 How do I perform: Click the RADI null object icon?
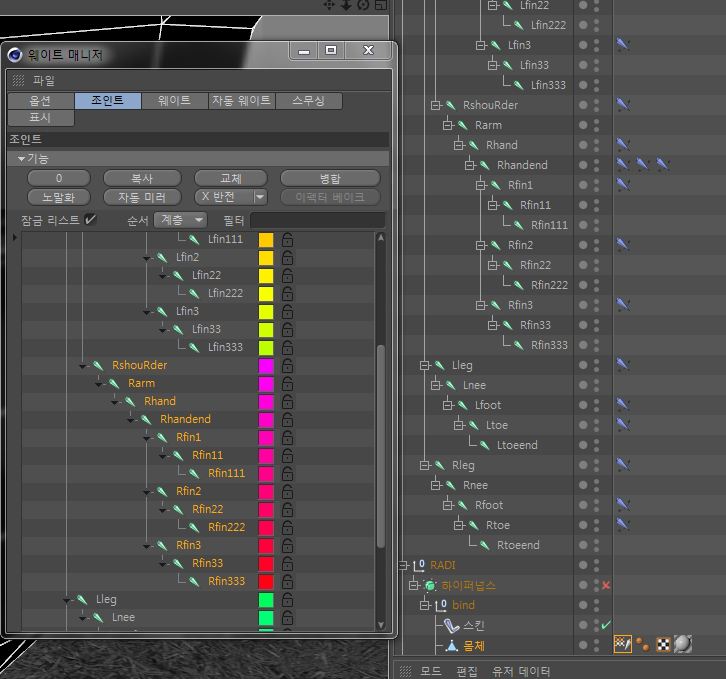click(419, 565)
